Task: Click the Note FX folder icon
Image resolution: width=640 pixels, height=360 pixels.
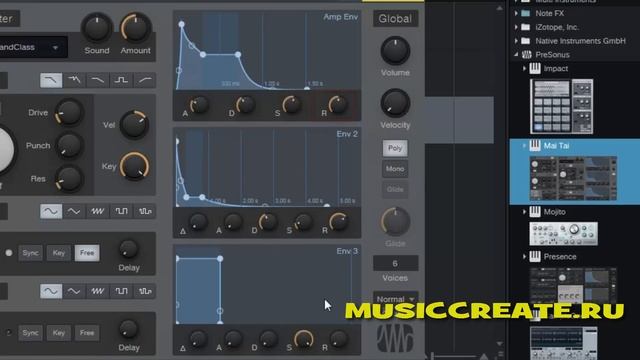Action: click(526, 13)
